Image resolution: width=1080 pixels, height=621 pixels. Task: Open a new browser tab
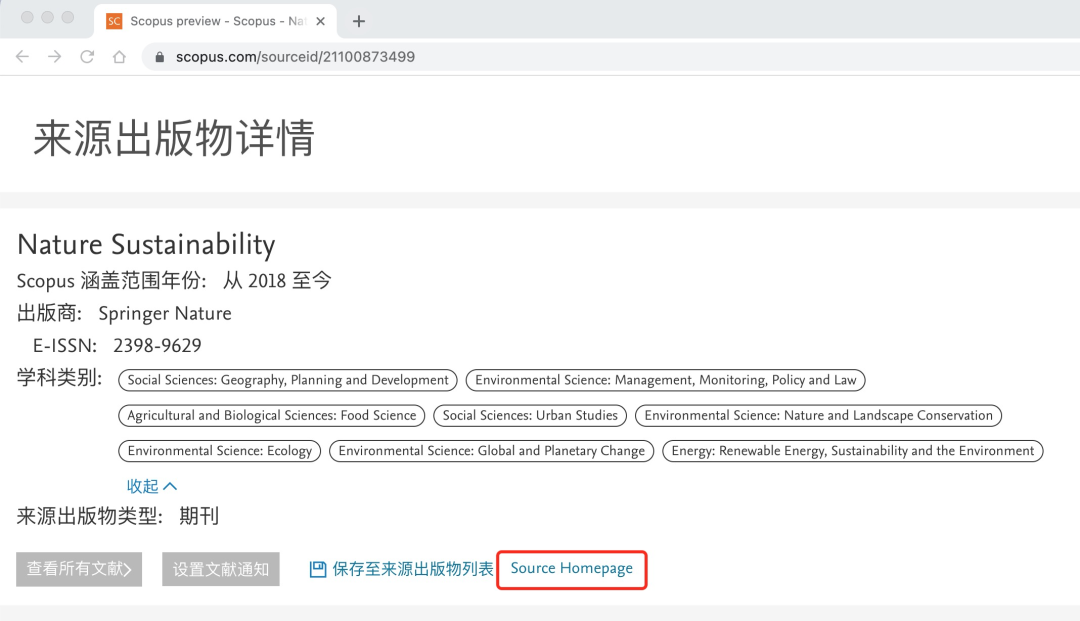click(358, 20)
